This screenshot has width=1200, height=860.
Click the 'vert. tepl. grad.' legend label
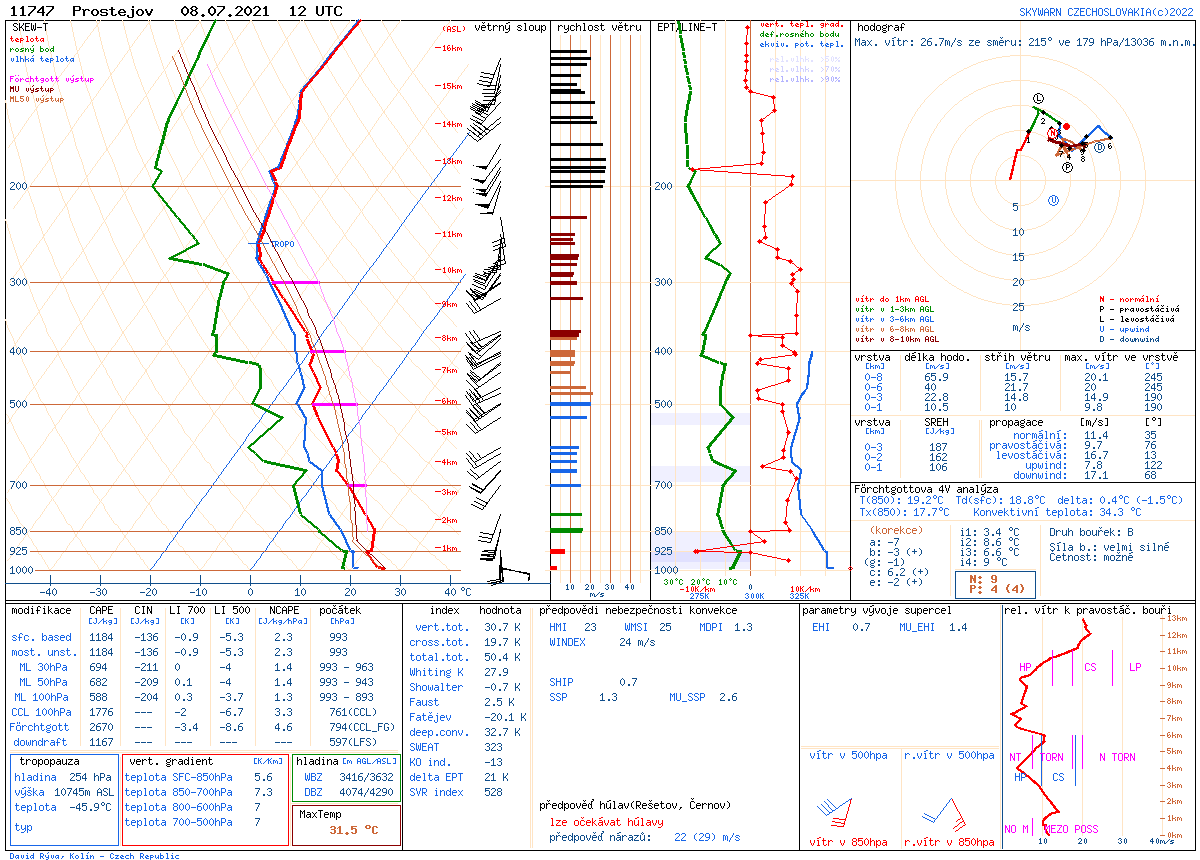tap(801, 25)
